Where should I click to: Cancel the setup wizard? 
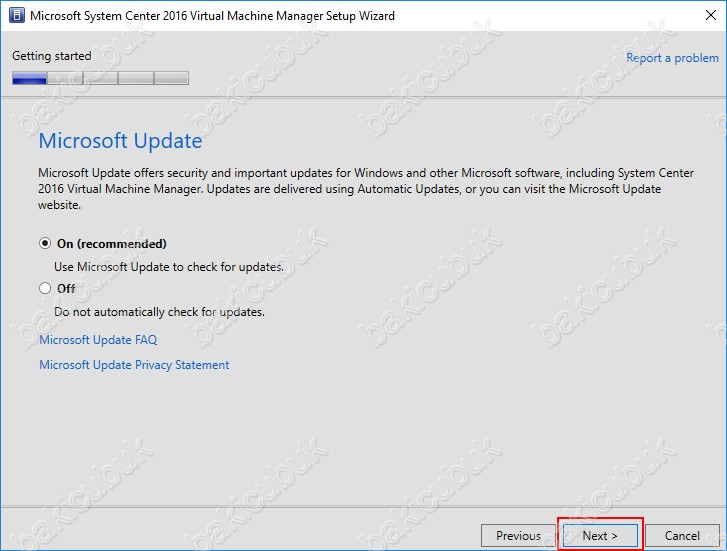[x=682, y=536]
